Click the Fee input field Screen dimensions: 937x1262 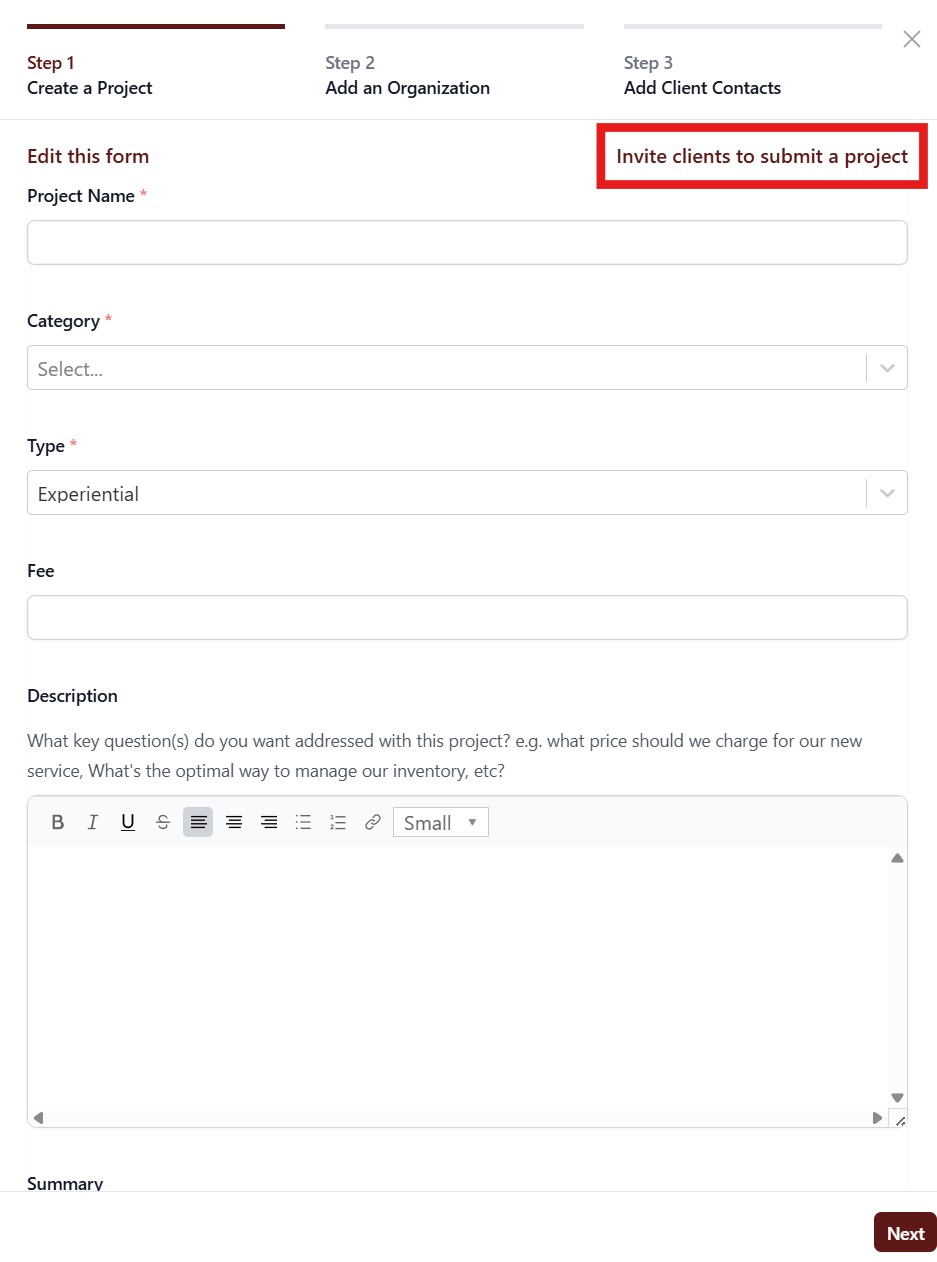pos(467,618)
